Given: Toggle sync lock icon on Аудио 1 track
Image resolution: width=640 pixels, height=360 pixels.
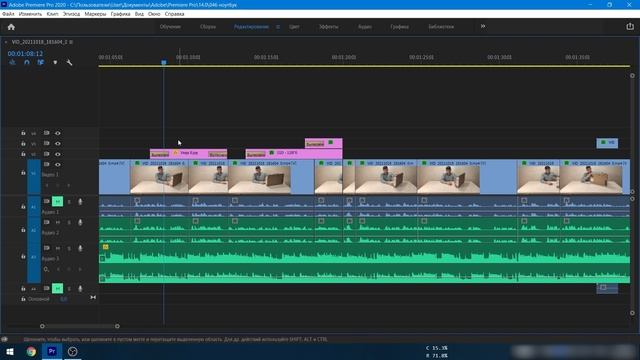Looking at the screenshot, I should (46, 201).
